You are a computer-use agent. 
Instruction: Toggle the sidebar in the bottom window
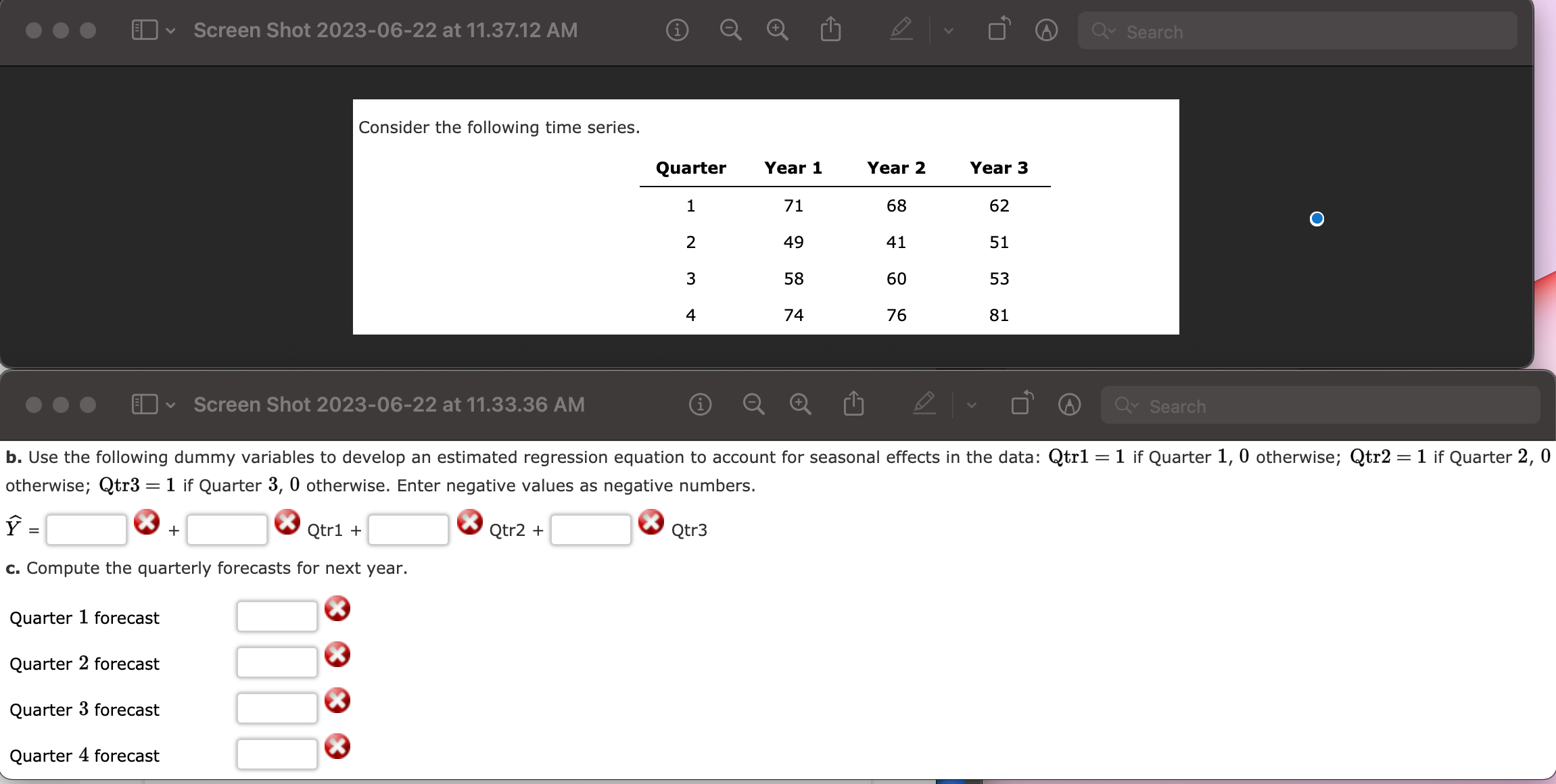tap(143, 404)
